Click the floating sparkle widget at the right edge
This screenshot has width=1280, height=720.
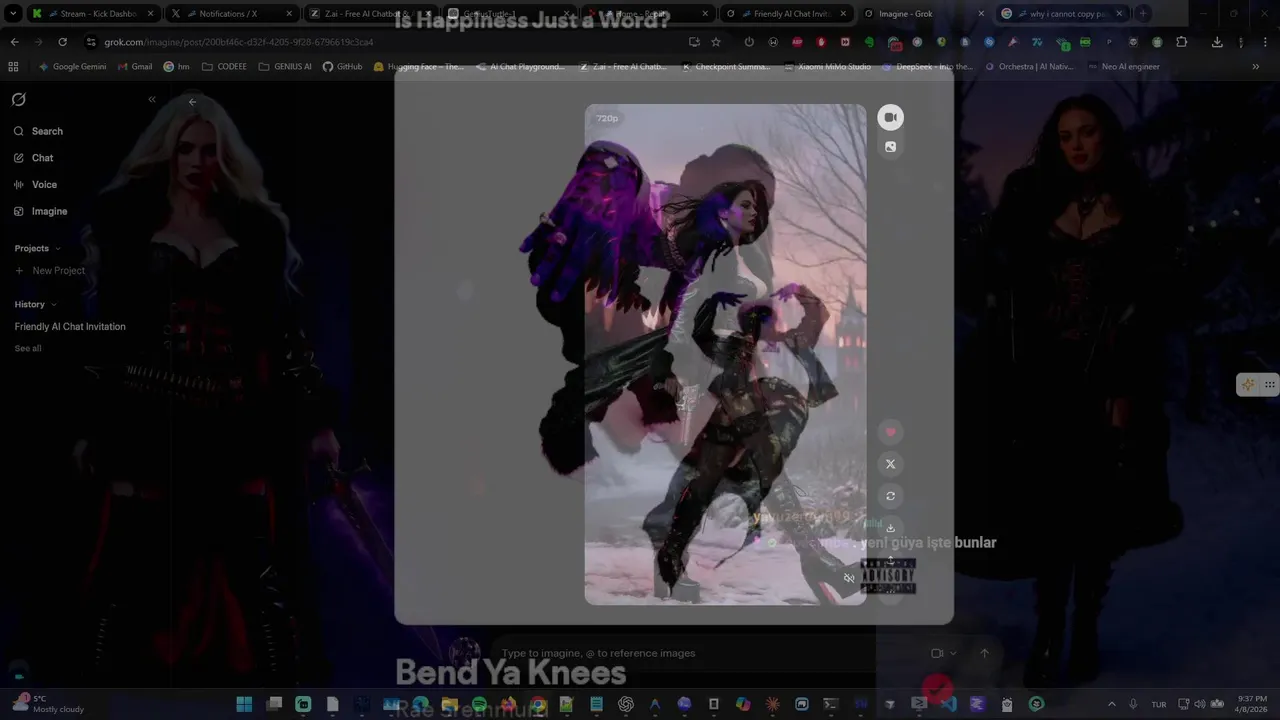[x=1248, y=385]
